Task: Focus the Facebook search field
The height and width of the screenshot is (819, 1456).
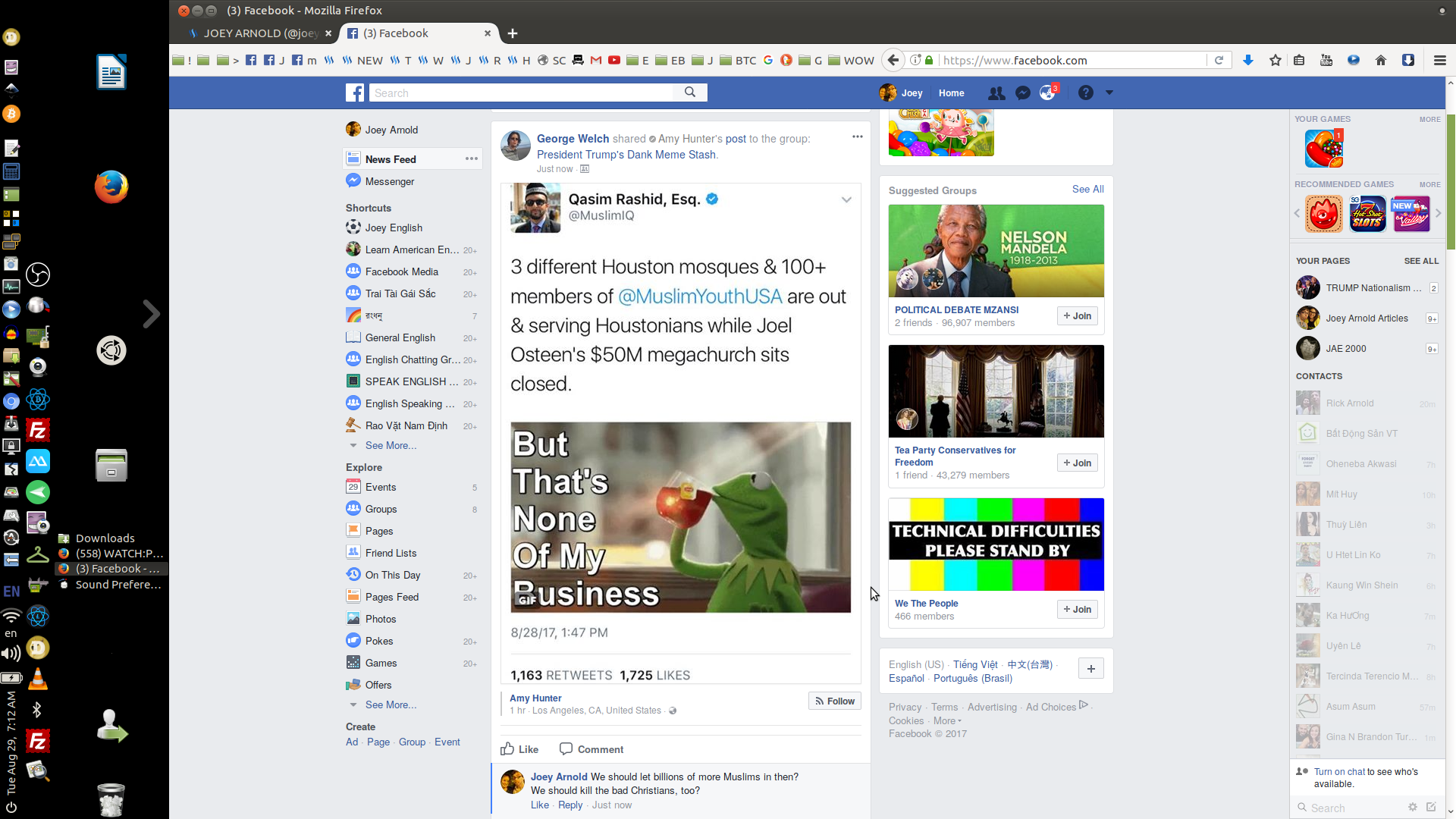Action: [x=521, y=93]
